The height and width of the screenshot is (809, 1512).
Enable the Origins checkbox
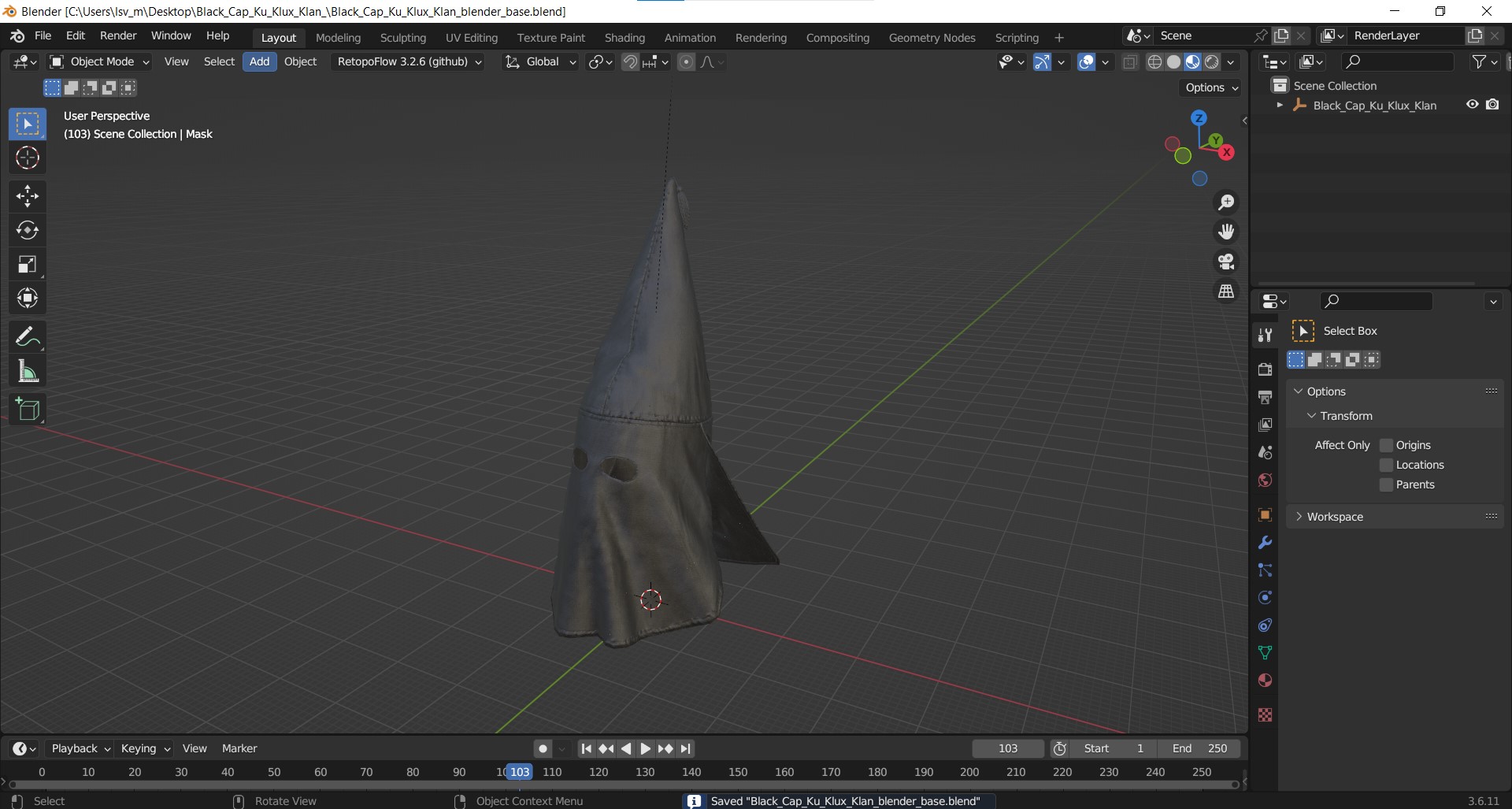[1387, 445]
